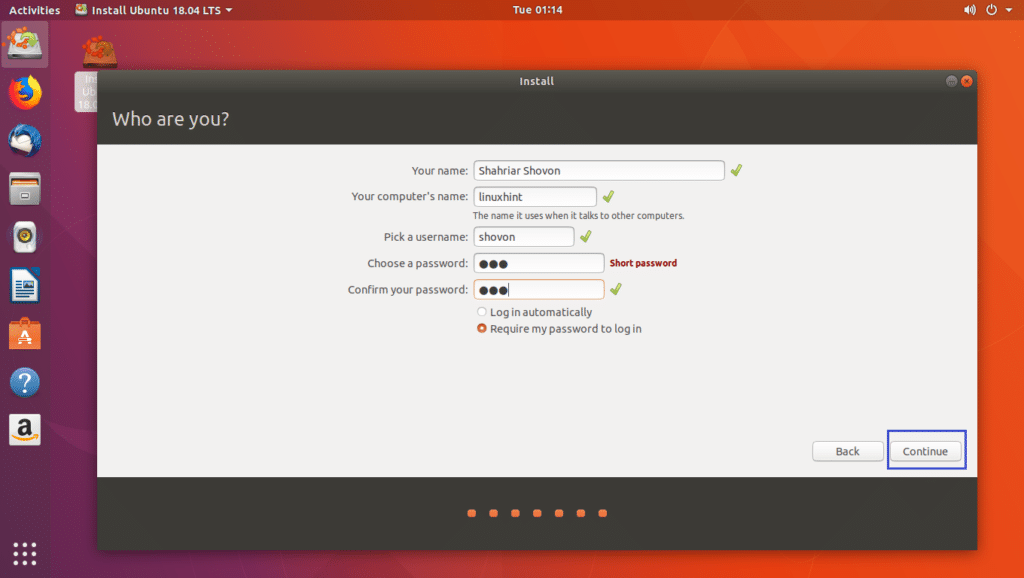Go Back to the previous step
Viewport: 1024px width, 578px height.
point(847,451)
